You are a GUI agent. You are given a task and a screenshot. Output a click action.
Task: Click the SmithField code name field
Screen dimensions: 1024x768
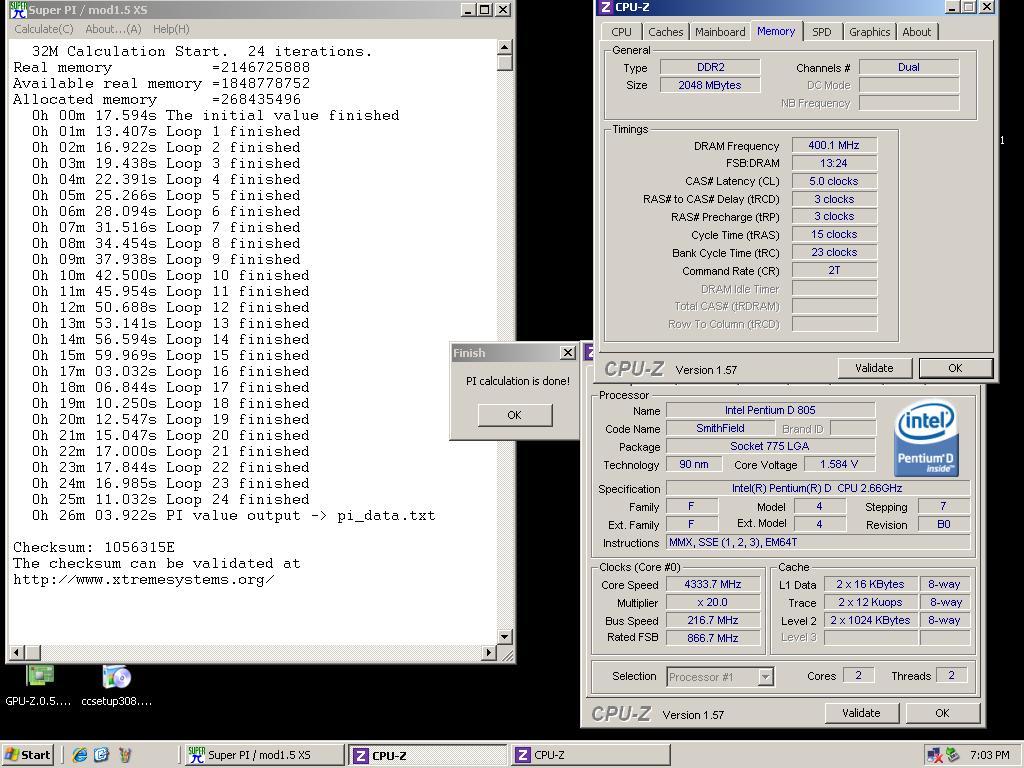click(720, 428)
